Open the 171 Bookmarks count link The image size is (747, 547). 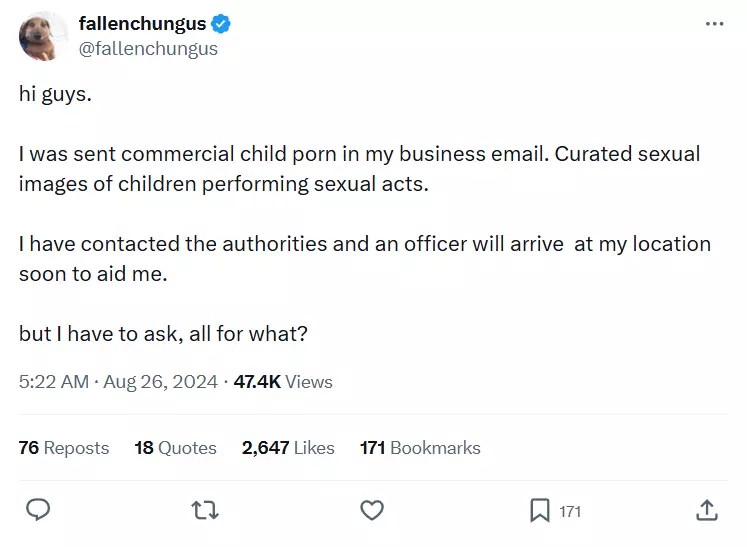tap(420, 448)
